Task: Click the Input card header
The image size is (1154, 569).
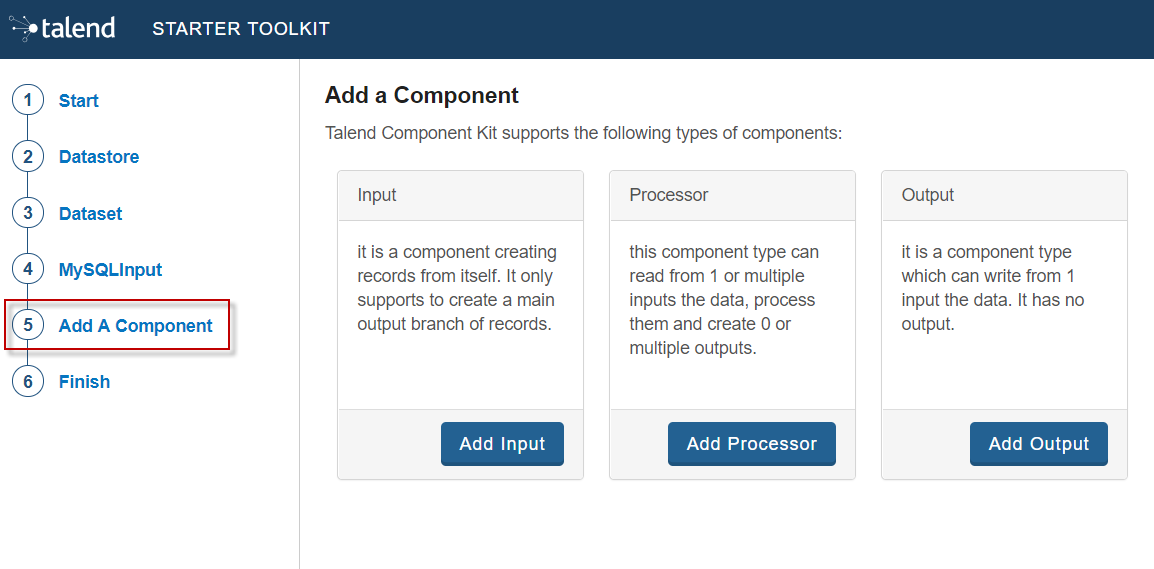Action: (460, 195)
